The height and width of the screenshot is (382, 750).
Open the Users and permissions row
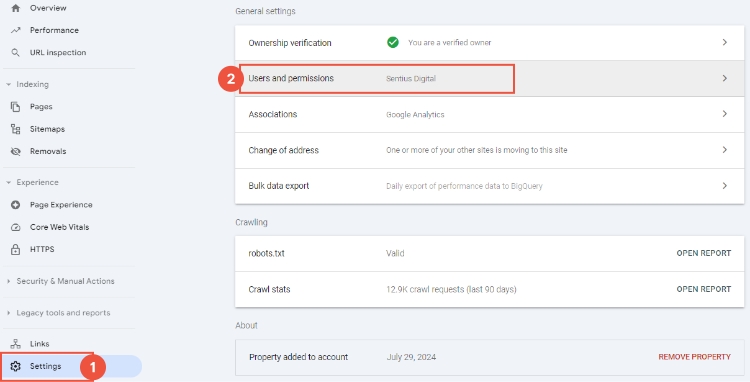pyautogui.click(x=489, y=78)
